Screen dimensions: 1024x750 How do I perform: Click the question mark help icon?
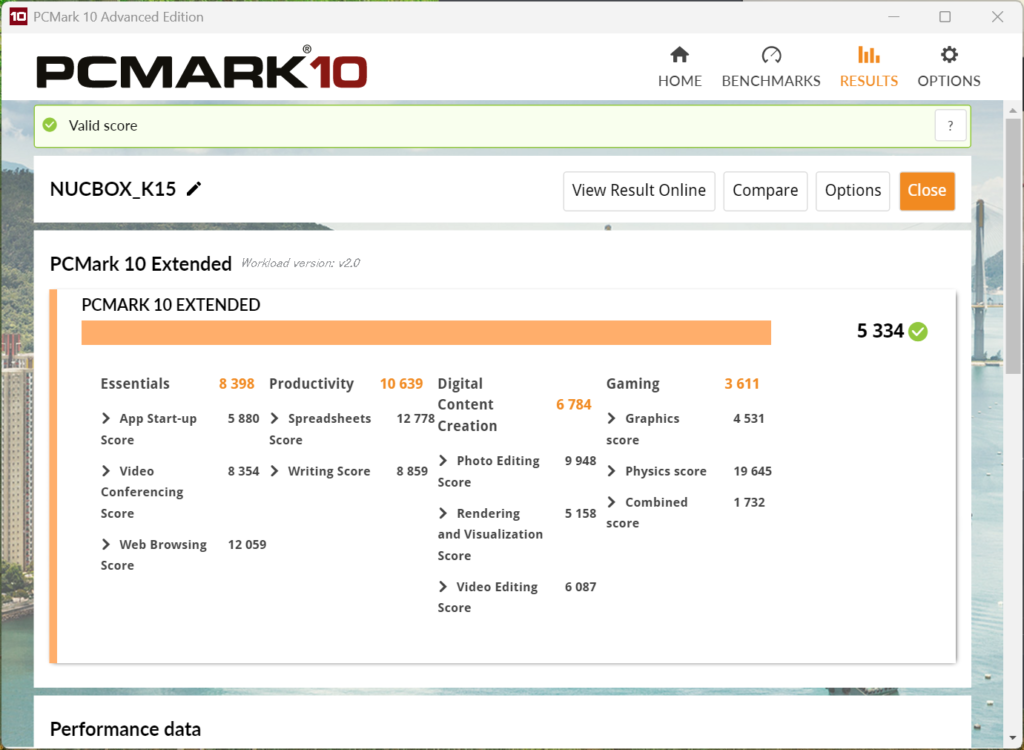[x=950, y=126]
